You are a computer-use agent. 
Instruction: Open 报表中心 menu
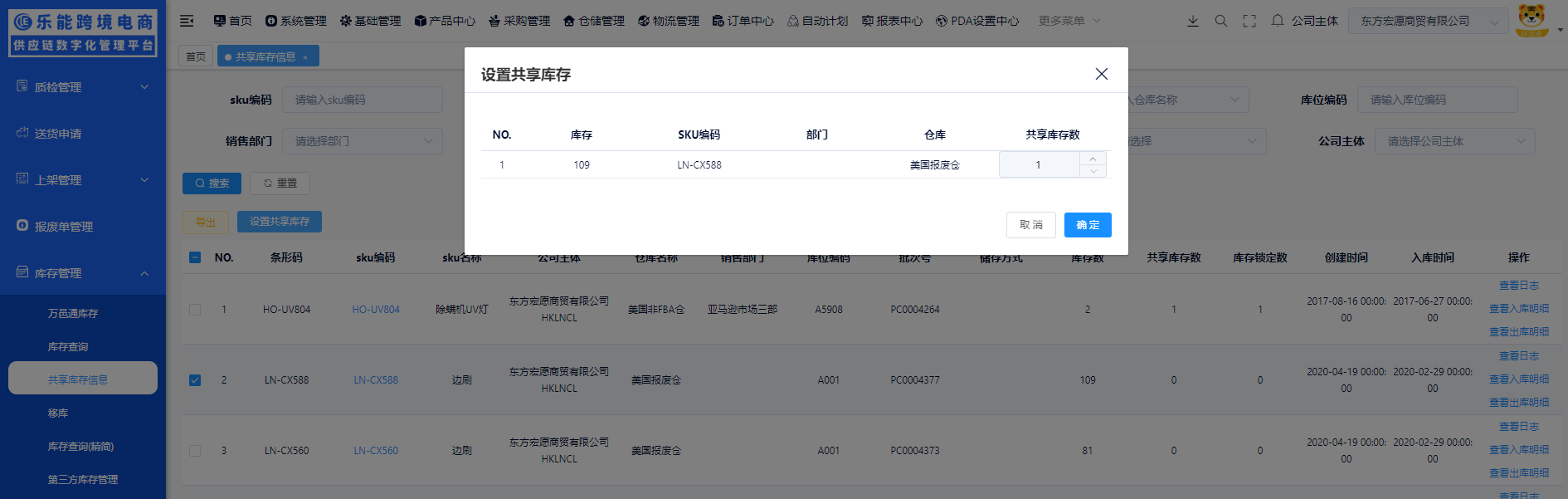(x=892, y=21)
